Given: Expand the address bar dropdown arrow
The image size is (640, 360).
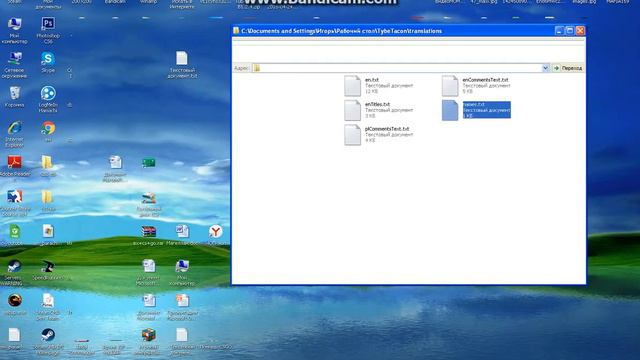Looking at the screenshot, I should point(545,68).
